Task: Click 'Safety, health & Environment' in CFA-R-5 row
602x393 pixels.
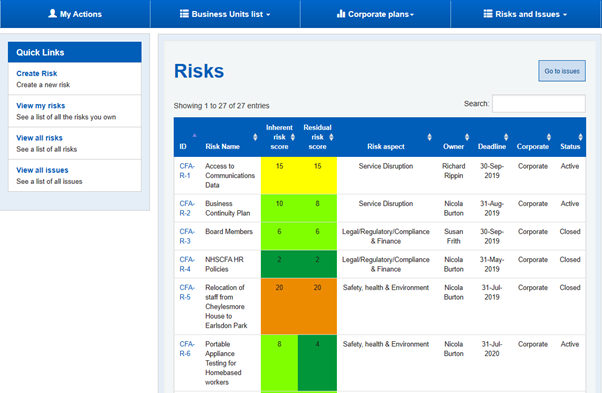Action: [386, 287]
